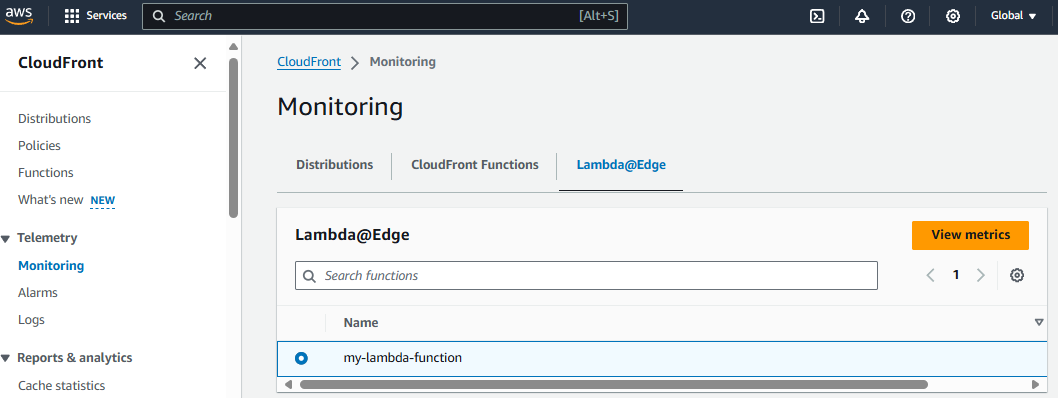Image resolution: width=1058 pixels, height=398 pixels.
Task: Focus the Search functions field
Action: tap(586, 276)
